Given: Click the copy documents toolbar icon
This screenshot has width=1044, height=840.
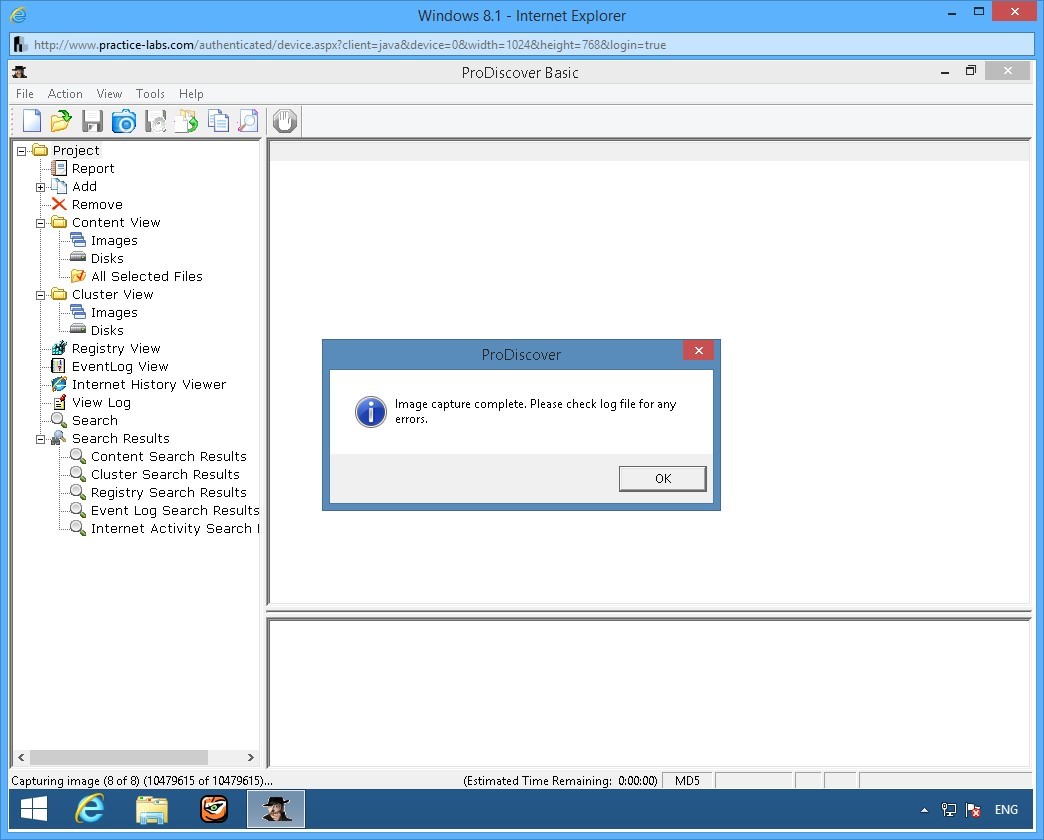Looking at the screenshot, I should pyautogui.click(x=217, y=121).
